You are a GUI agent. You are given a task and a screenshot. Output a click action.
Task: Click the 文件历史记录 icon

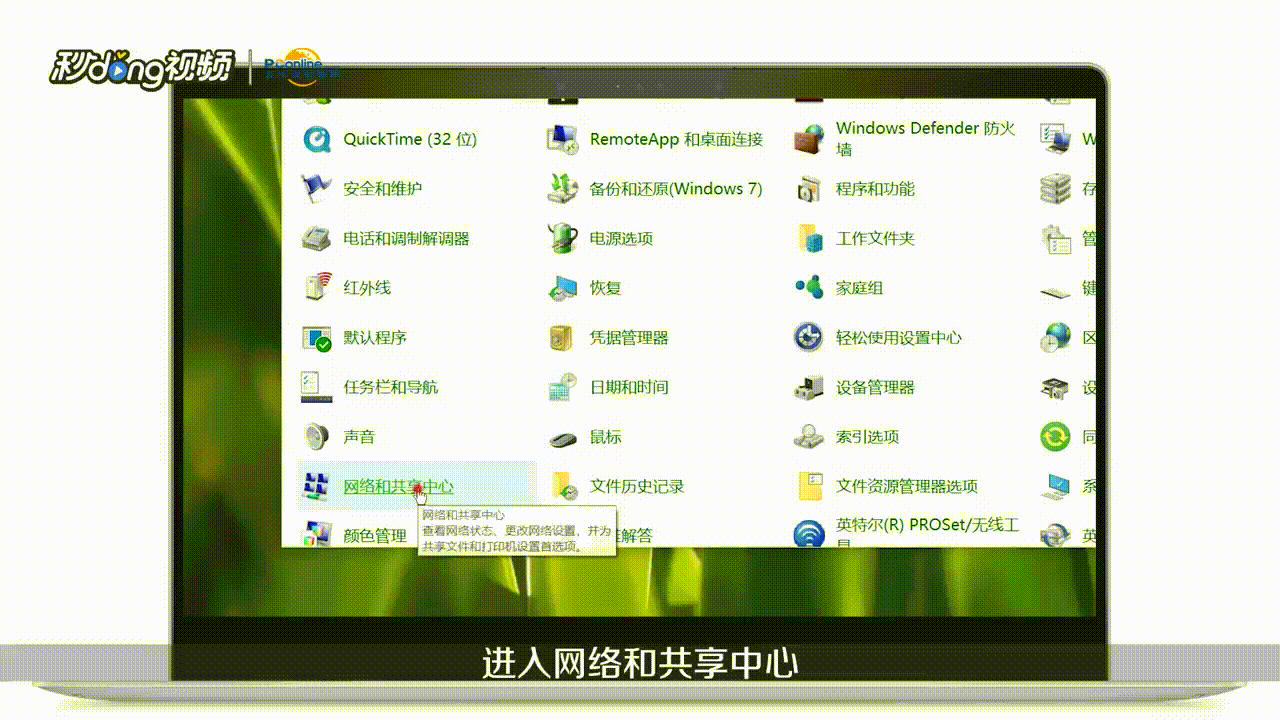pos(563,486)
